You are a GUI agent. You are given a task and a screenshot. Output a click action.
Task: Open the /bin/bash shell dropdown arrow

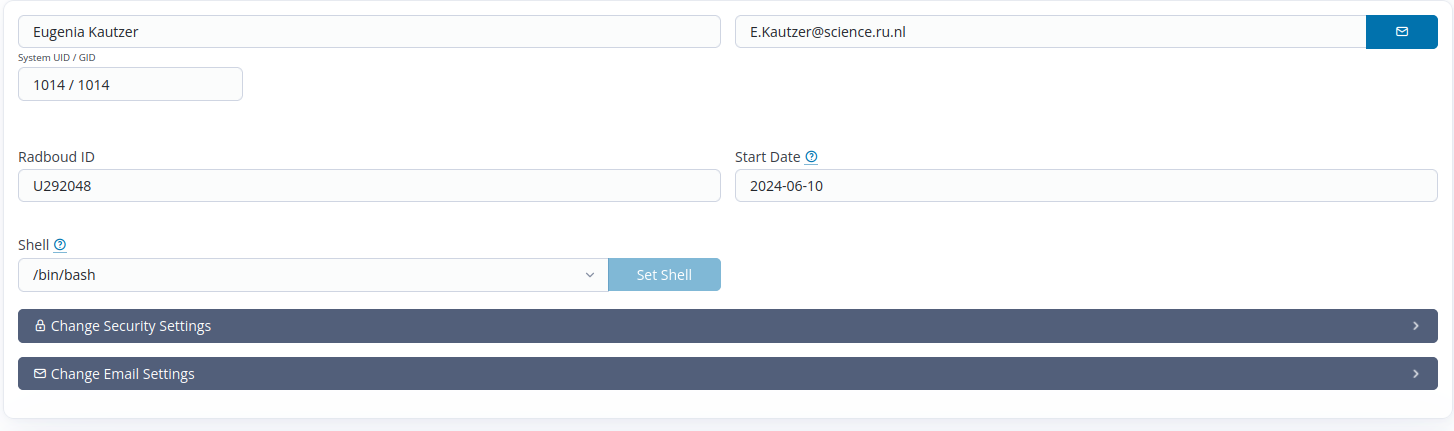pyautogui.click(x=590, y=275)
